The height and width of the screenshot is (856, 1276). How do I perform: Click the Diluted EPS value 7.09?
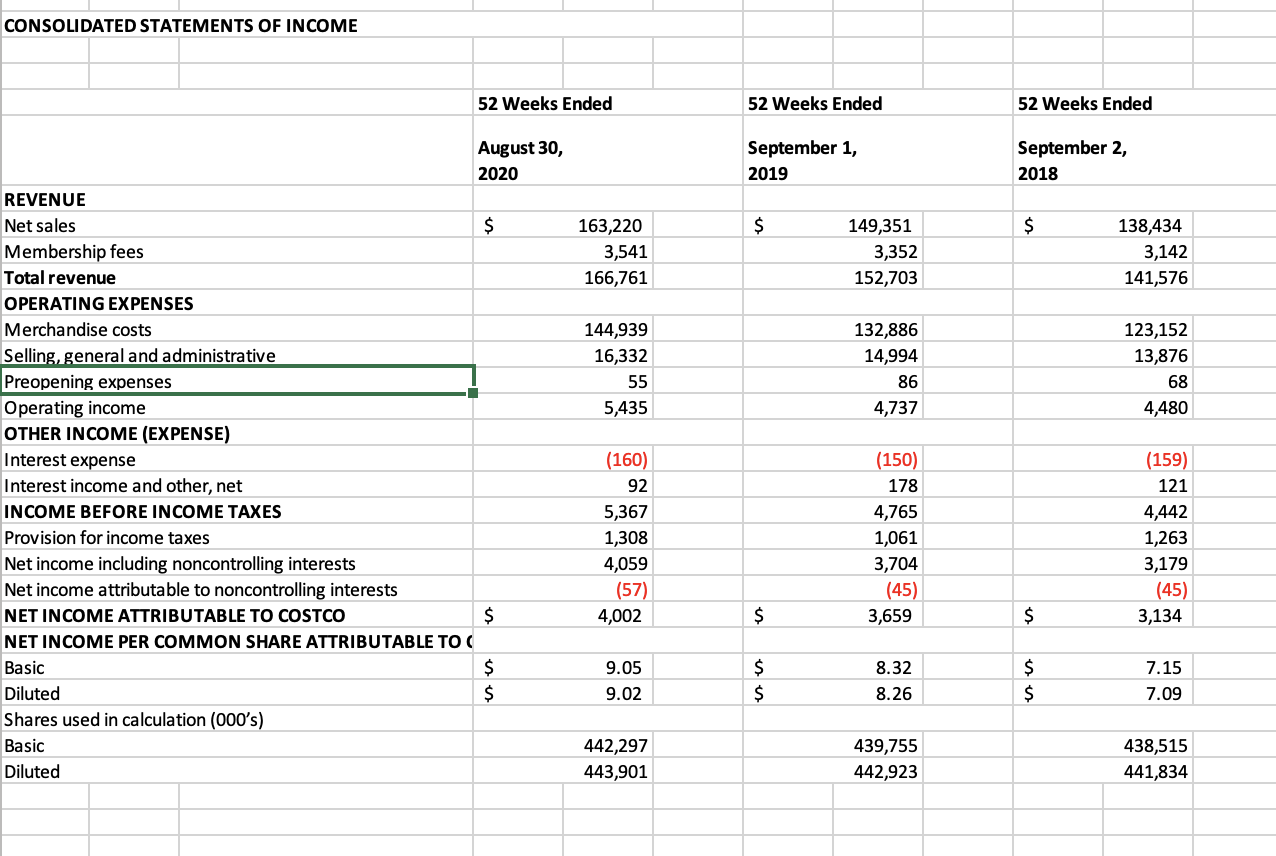click(x=1120, y=693)
